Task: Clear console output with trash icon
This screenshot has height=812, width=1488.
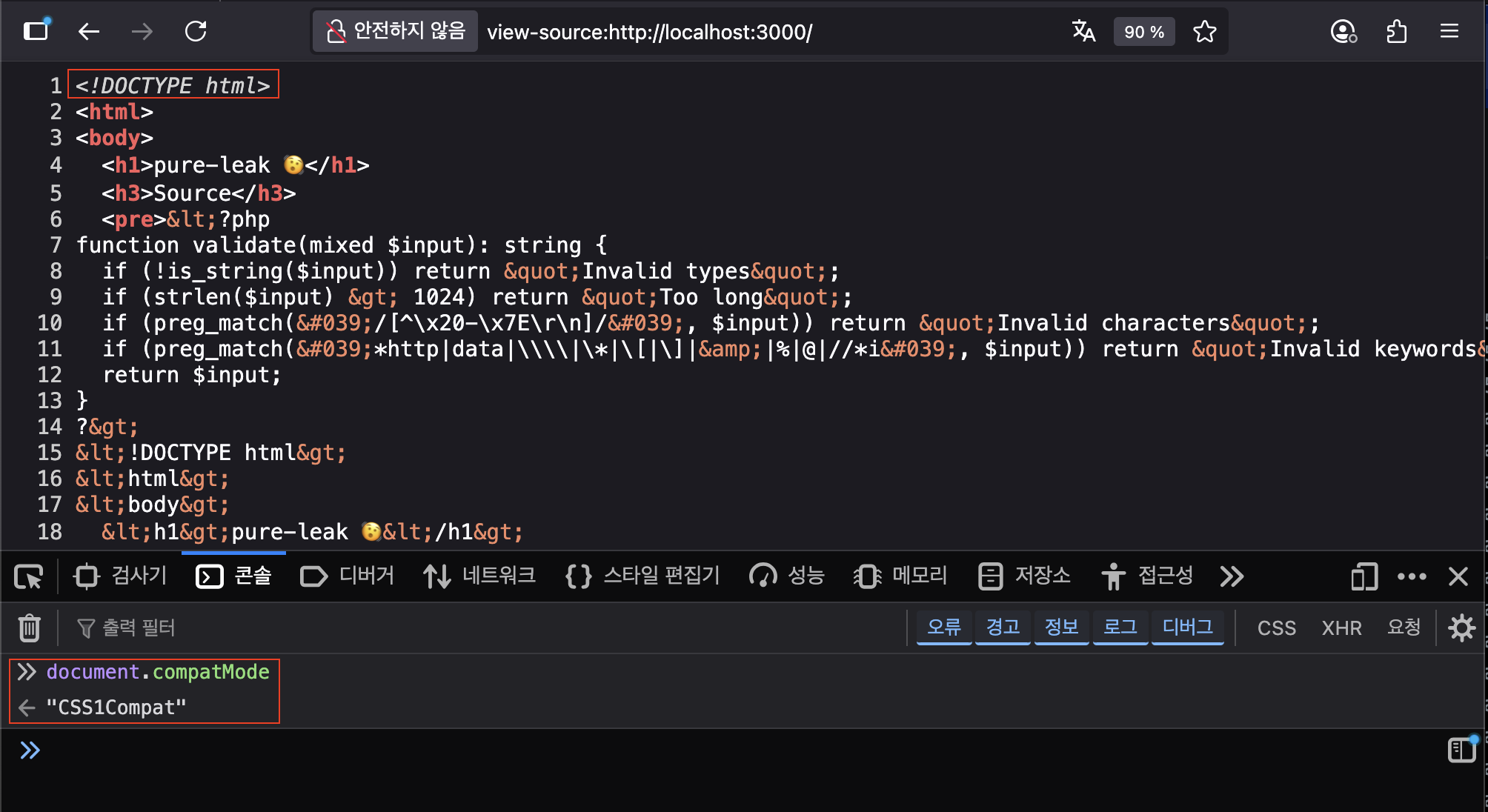Action: point(29,628)
